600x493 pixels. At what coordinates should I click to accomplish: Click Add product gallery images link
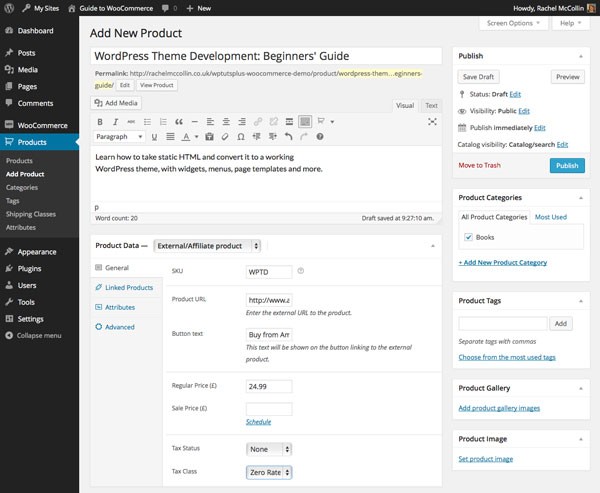point(499,408)
